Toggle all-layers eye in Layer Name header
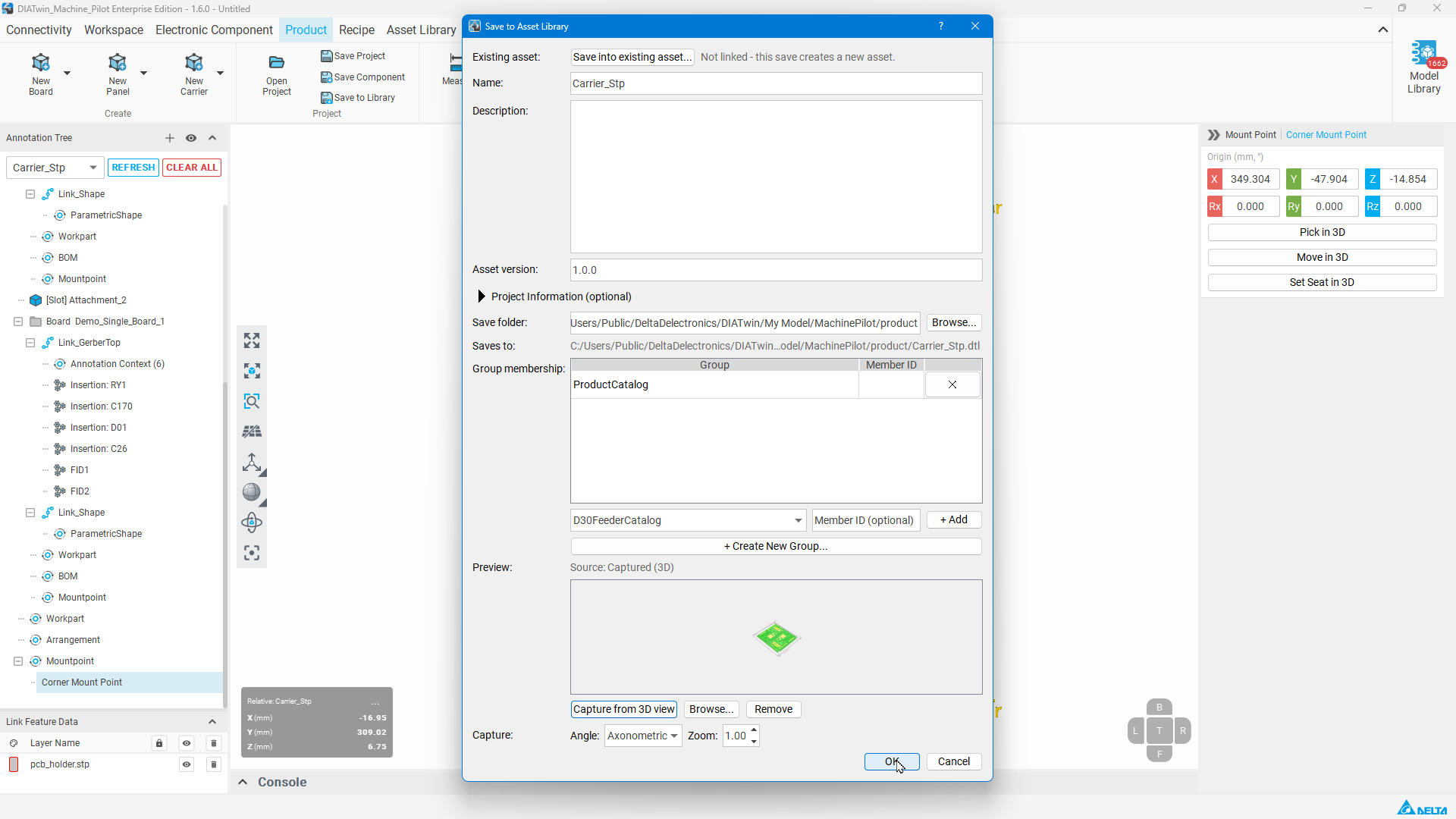 point(187,743)
